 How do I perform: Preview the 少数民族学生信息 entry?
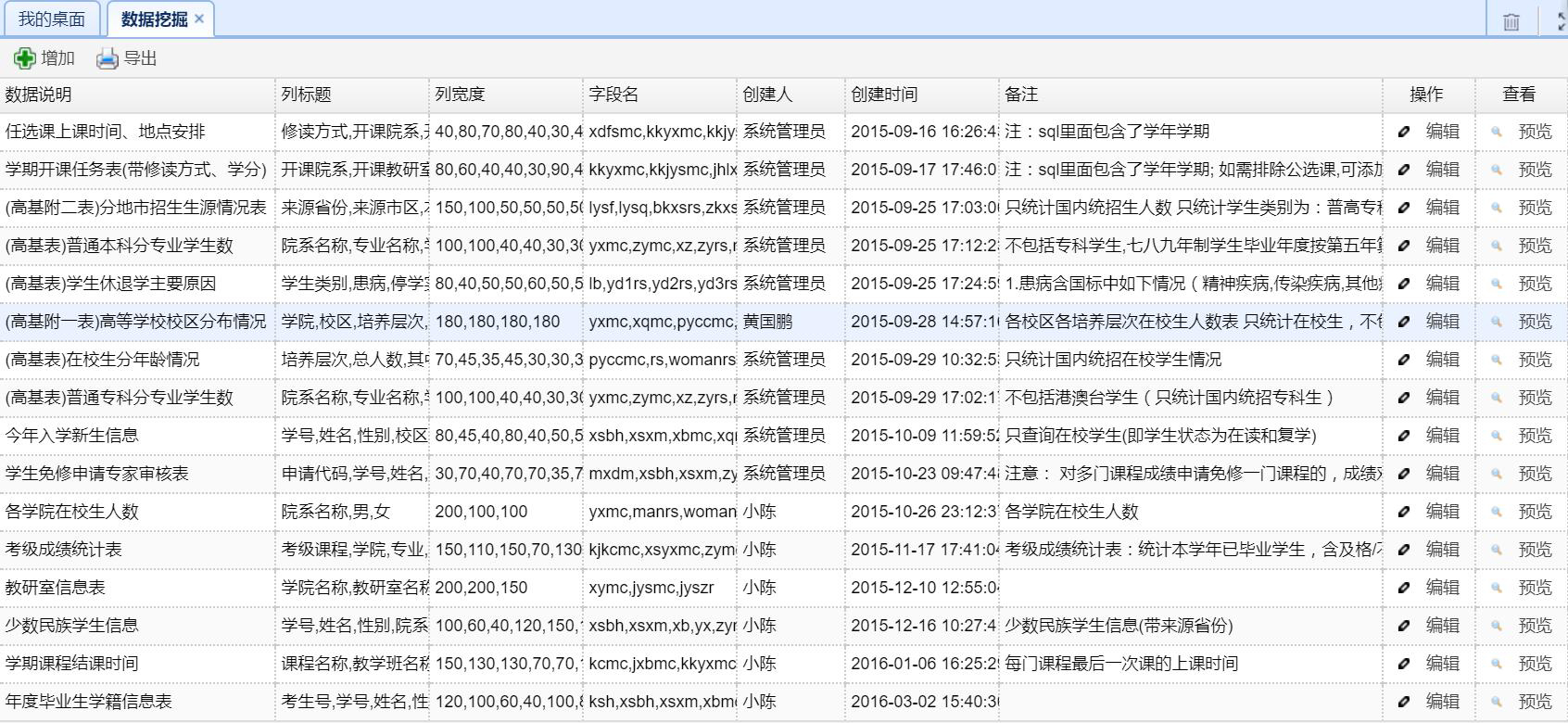coord(1534,626)
